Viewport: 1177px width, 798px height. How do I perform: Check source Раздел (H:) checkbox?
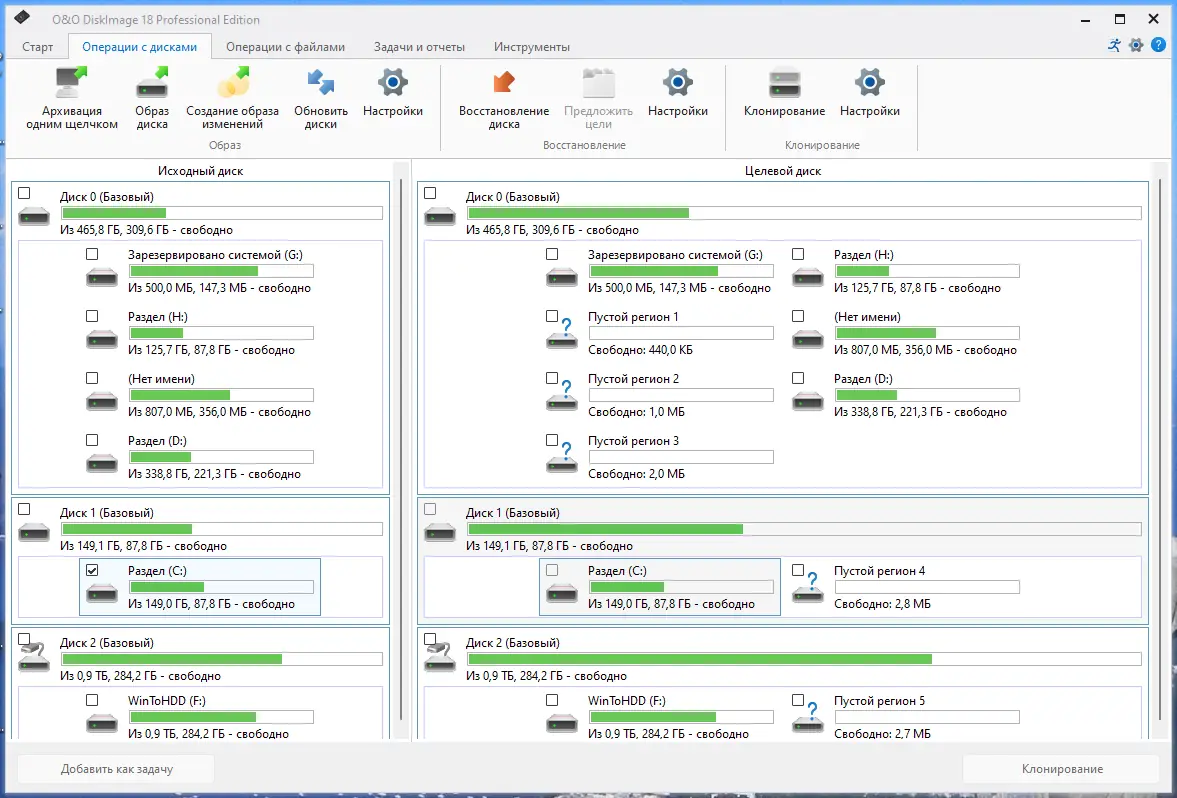(x=92, y=316)
